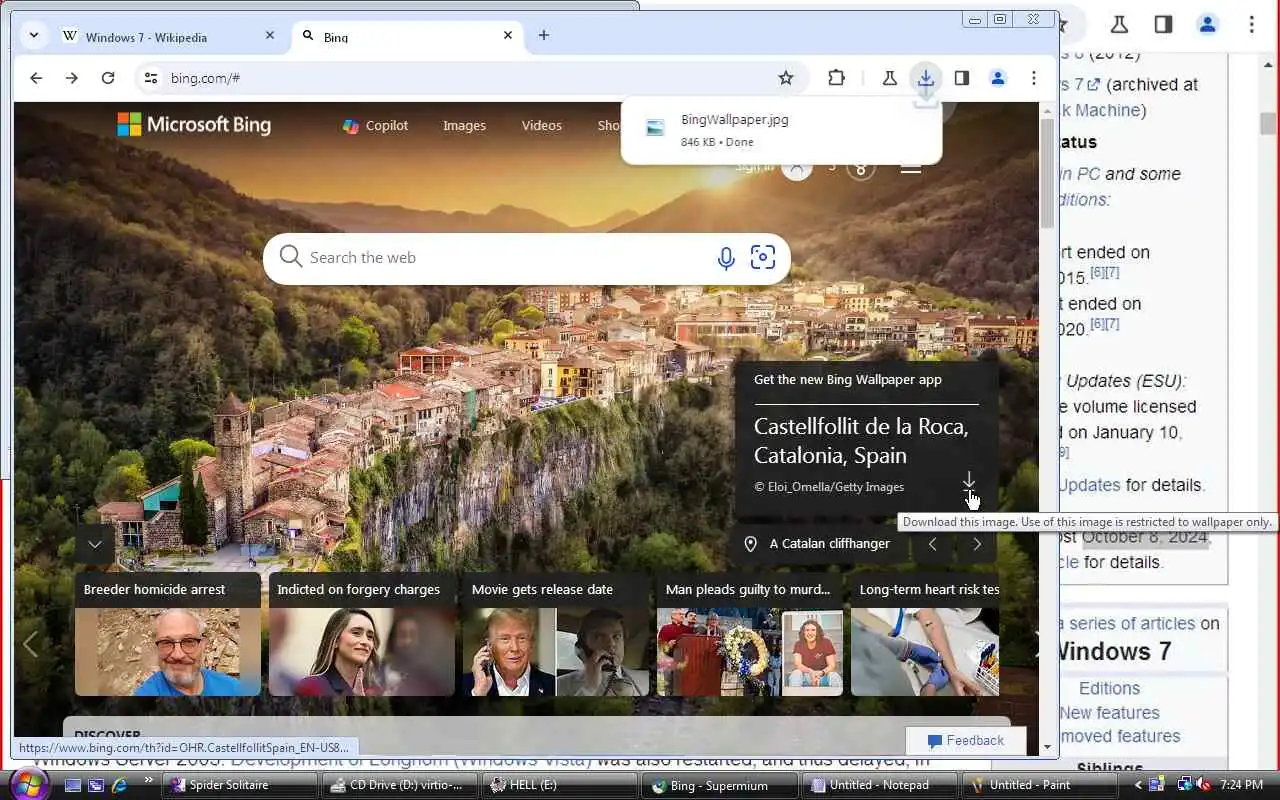1280x800 pixels.
Task: Open Long-term heart risk news card
Action: click(925, 634)
